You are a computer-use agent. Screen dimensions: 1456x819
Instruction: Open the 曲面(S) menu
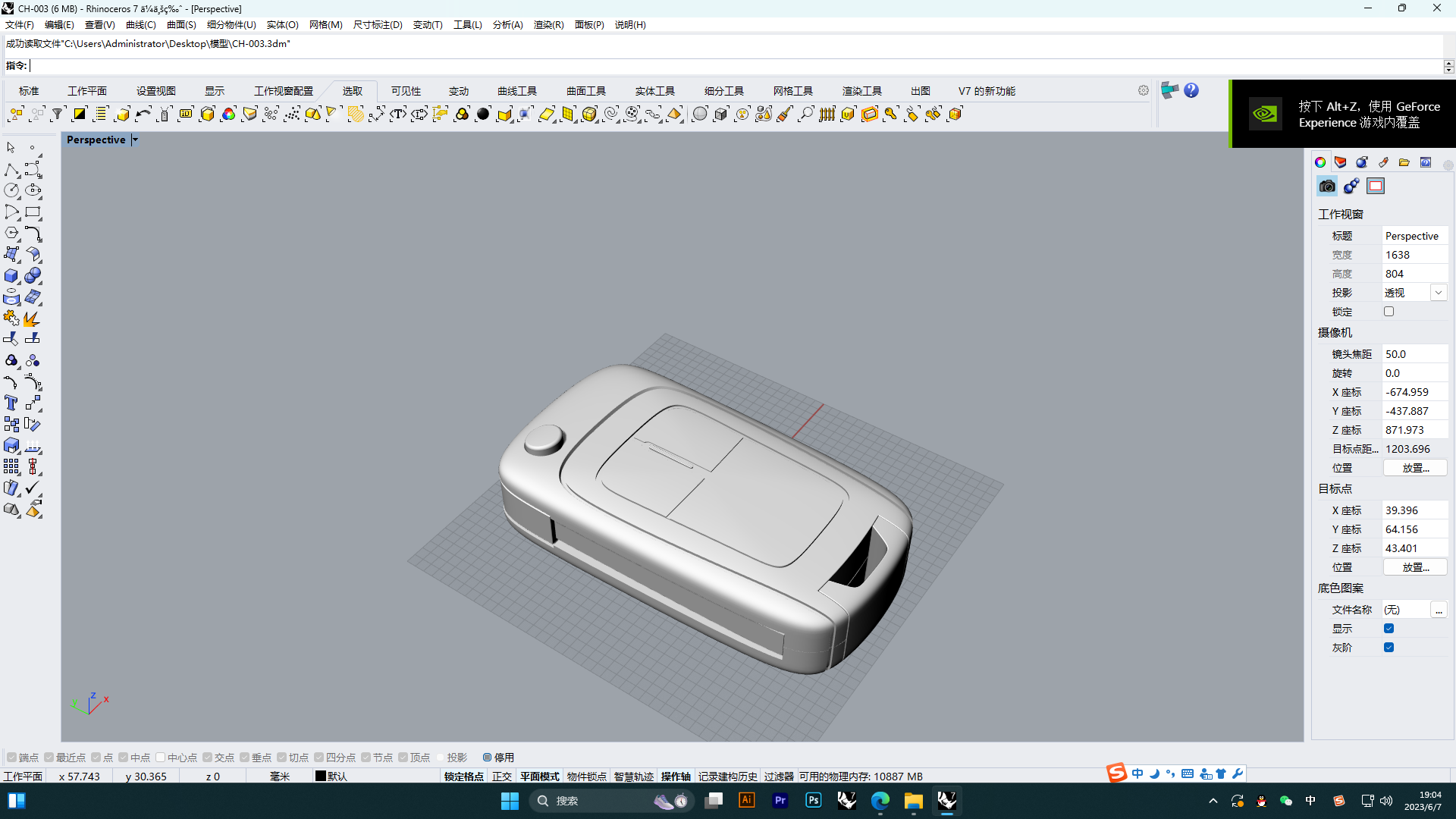(x=181, y=25)
